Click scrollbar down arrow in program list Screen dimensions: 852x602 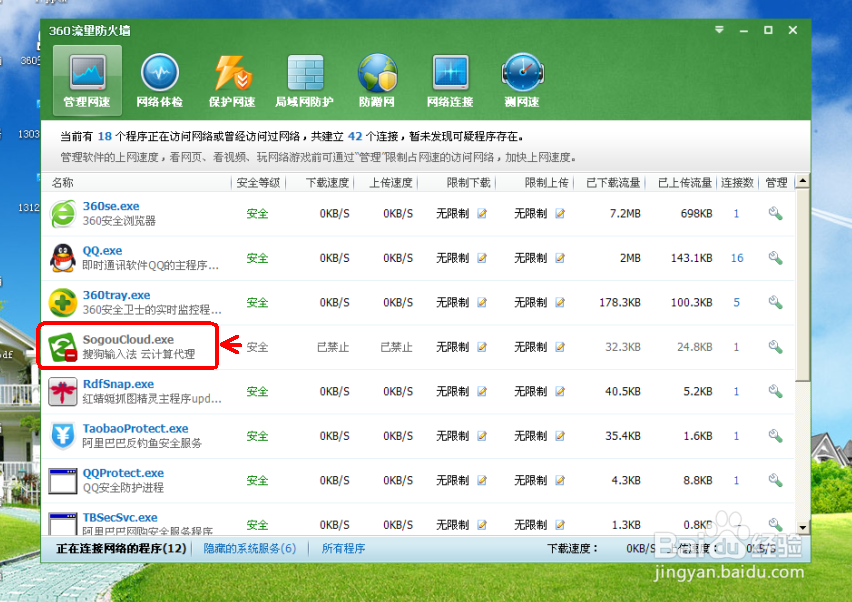pyautogui.click(x=803, y=528)
